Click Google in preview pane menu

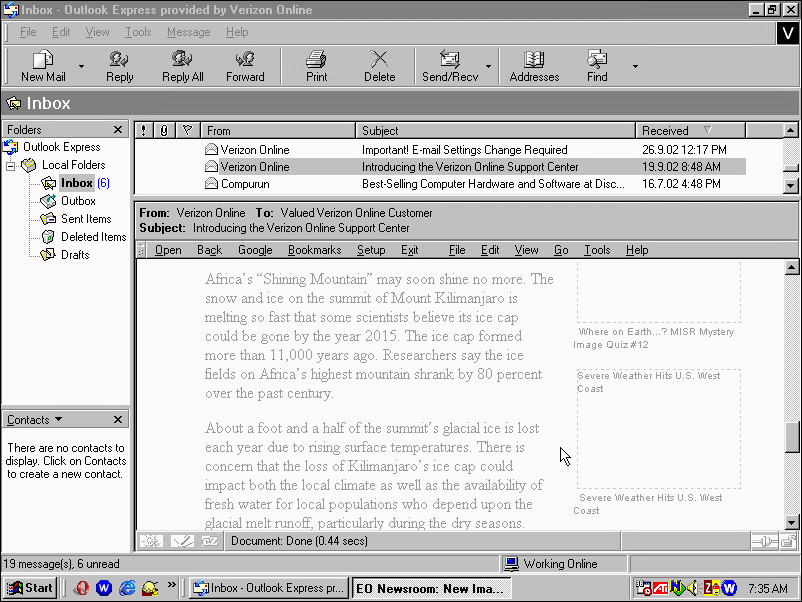255,250
